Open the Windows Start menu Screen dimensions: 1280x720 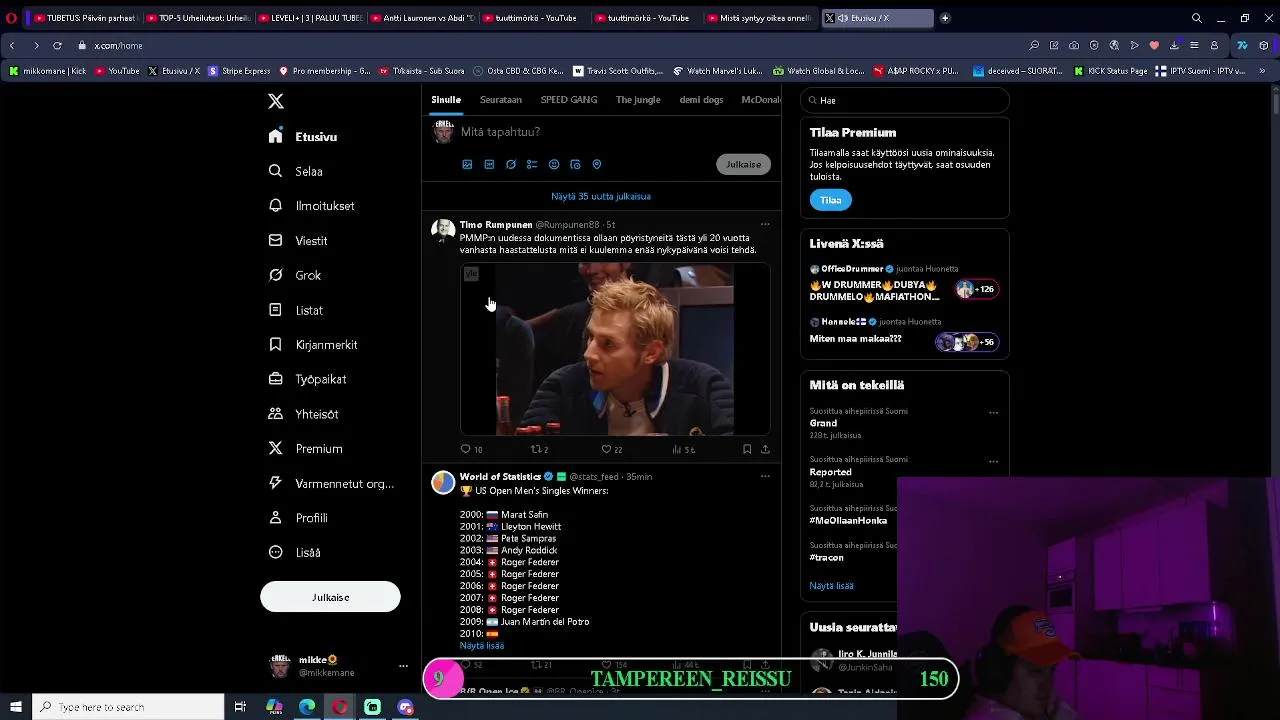click(x=15, y=707)
